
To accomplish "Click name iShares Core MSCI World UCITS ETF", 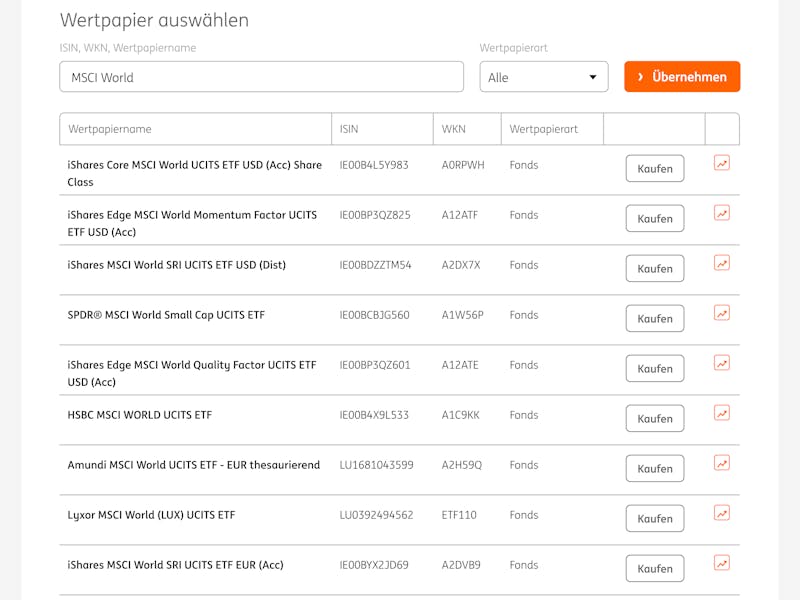I will pyautogui.click(x=194, y=173).
